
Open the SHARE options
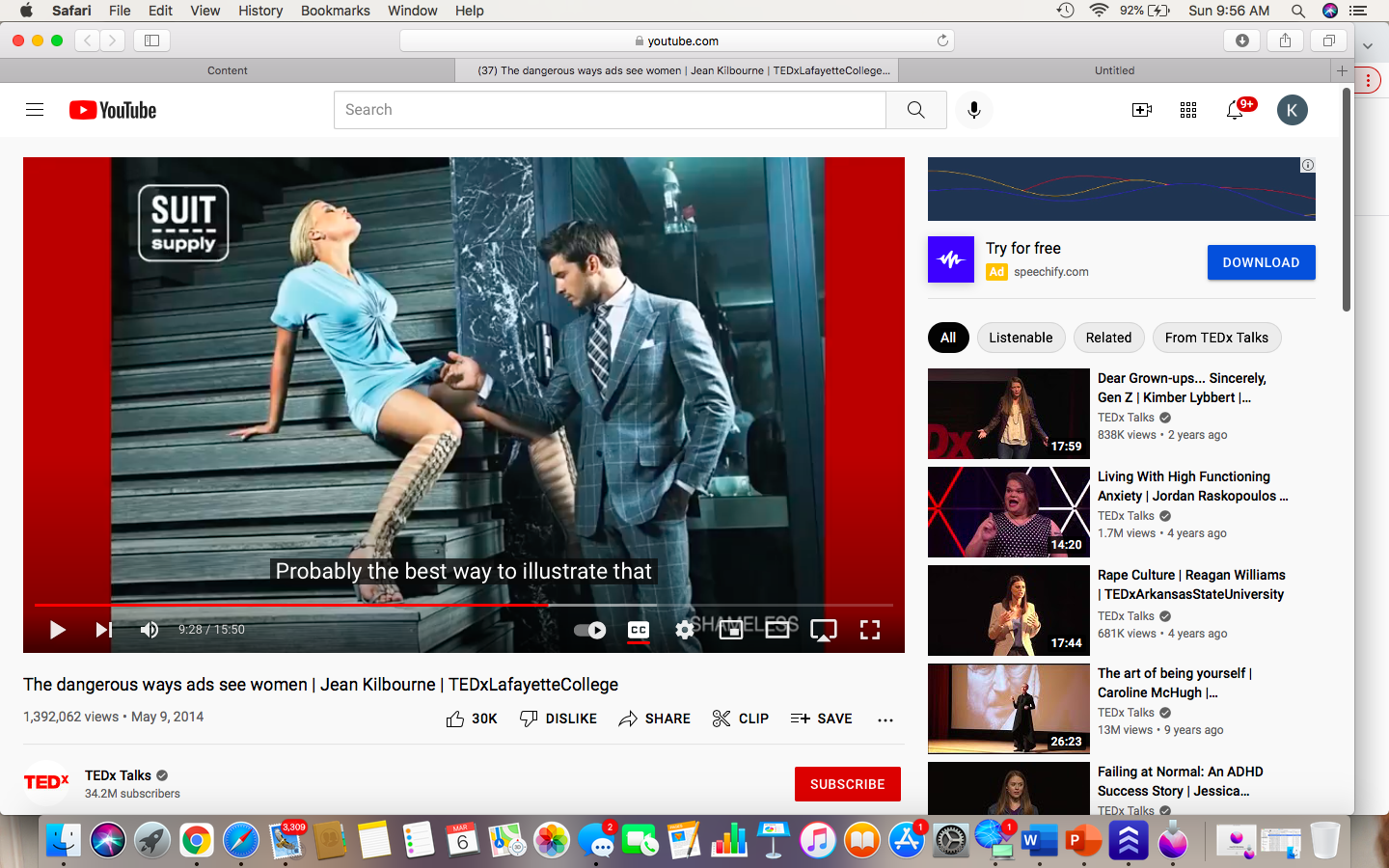[x=655, y=719]
